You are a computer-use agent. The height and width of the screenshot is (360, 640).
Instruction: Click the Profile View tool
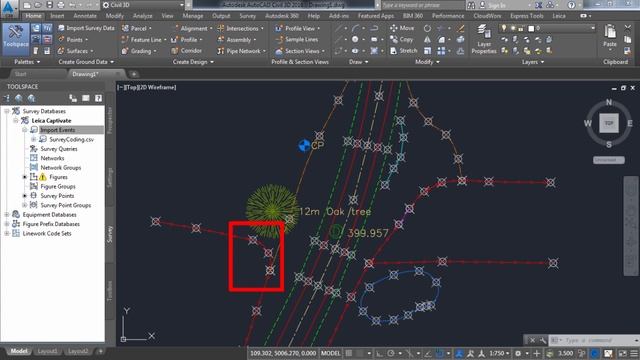[x=298, y=28]
